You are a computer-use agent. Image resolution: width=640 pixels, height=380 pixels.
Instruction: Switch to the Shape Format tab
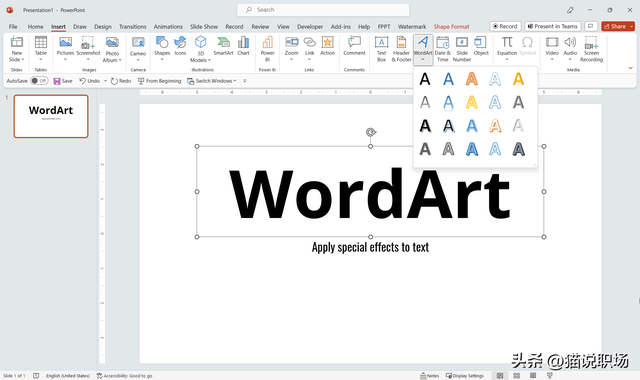pyautogui.click(x=451, y=27)
